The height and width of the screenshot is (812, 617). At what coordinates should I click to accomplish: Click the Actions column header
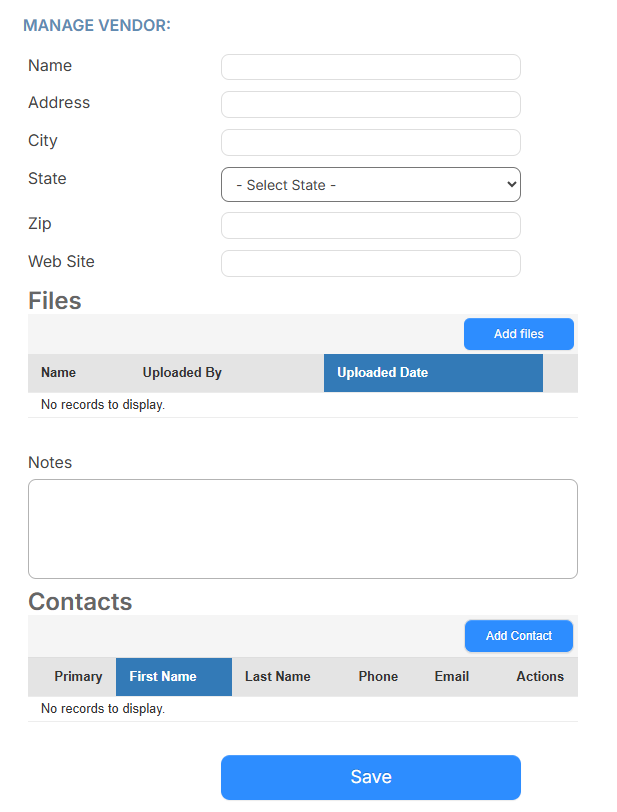pyautogui.click(x=539, y=676)
